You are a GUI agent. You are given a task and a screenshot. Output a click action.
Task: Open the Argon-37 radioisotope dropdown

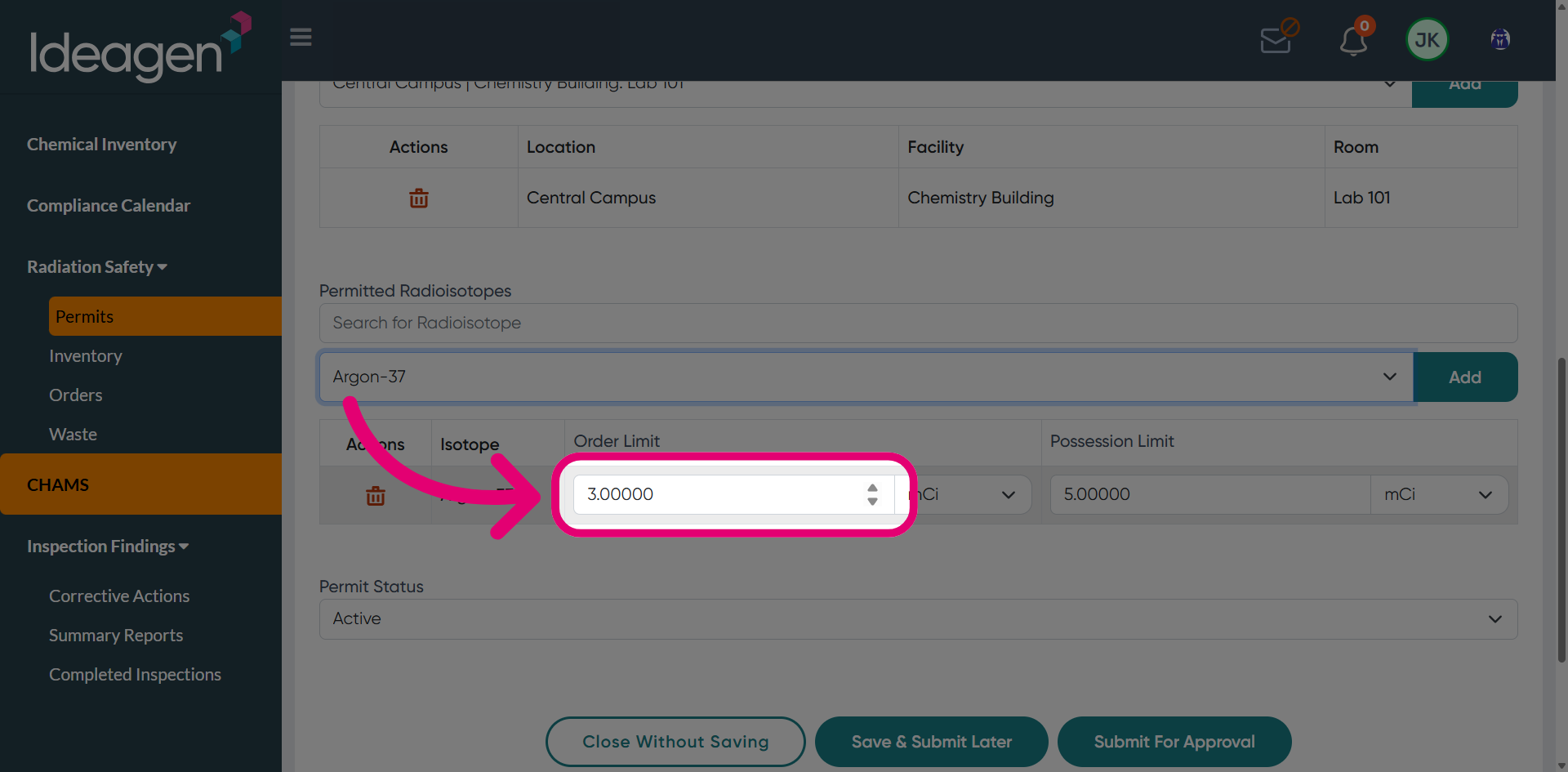pos(866,377)
